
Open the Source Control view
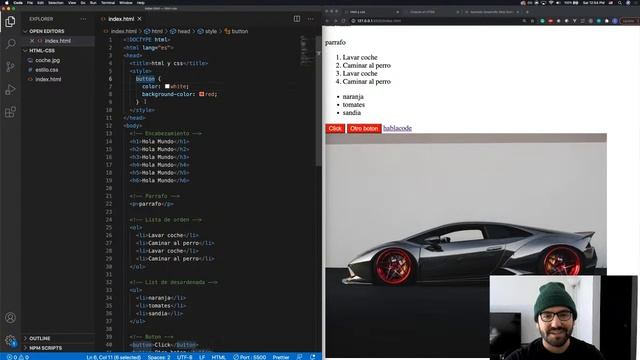click(x=10, y=67)
